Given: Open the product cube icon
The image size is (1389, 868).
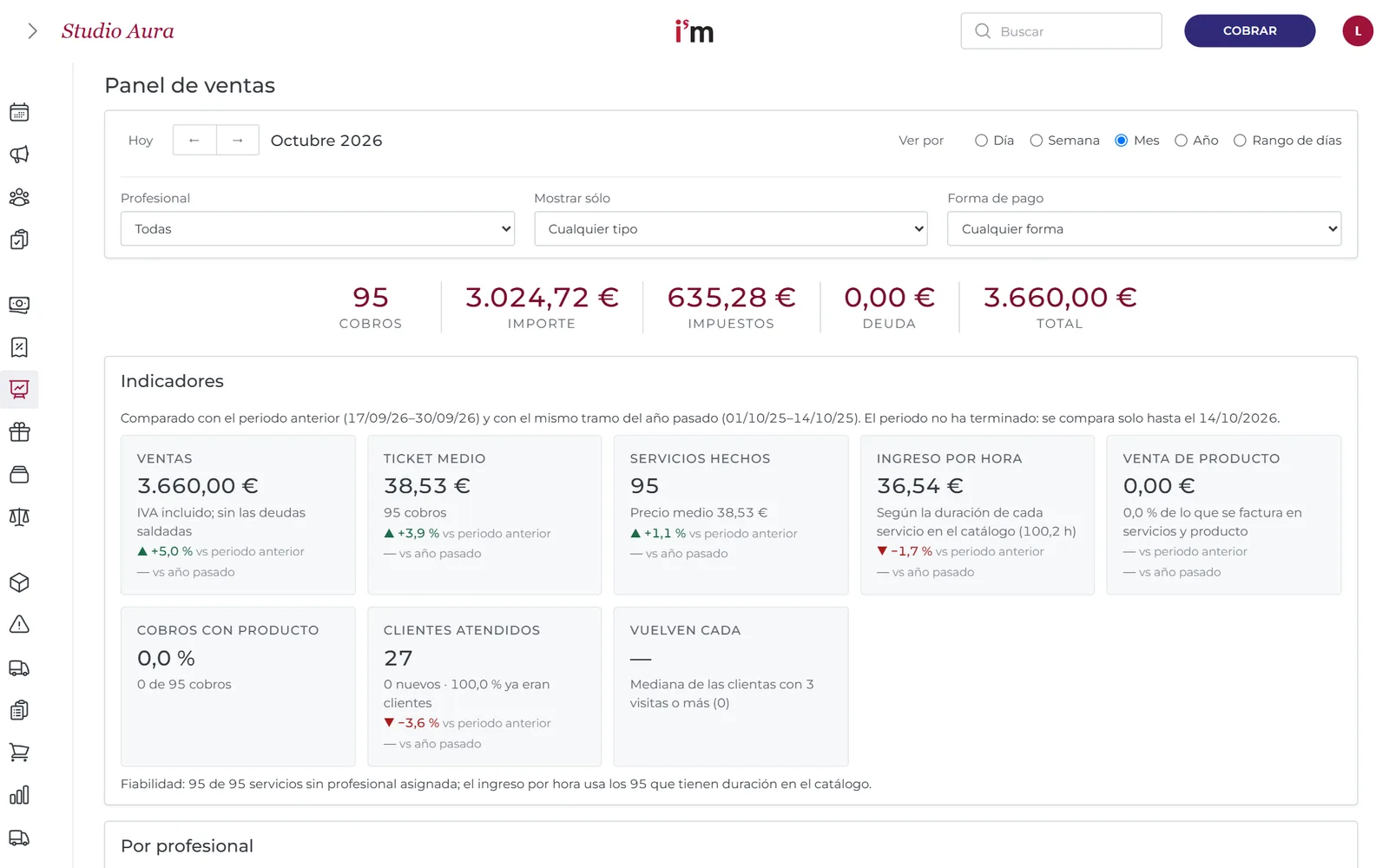Looking at the screenshot, I should click(19, 582).
